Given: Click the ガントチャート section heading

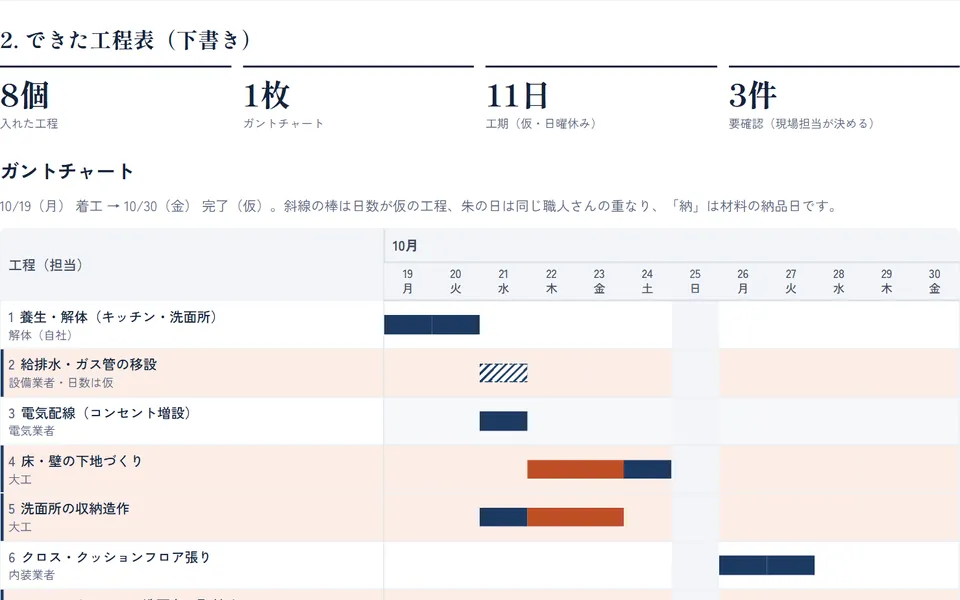Looking at the screenshot, I should click(67, 171).
